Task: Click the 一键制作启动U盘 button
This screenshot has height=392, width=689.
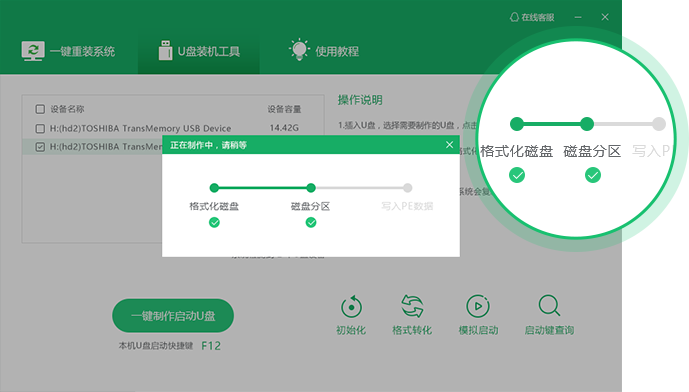Action: [173, 316]
